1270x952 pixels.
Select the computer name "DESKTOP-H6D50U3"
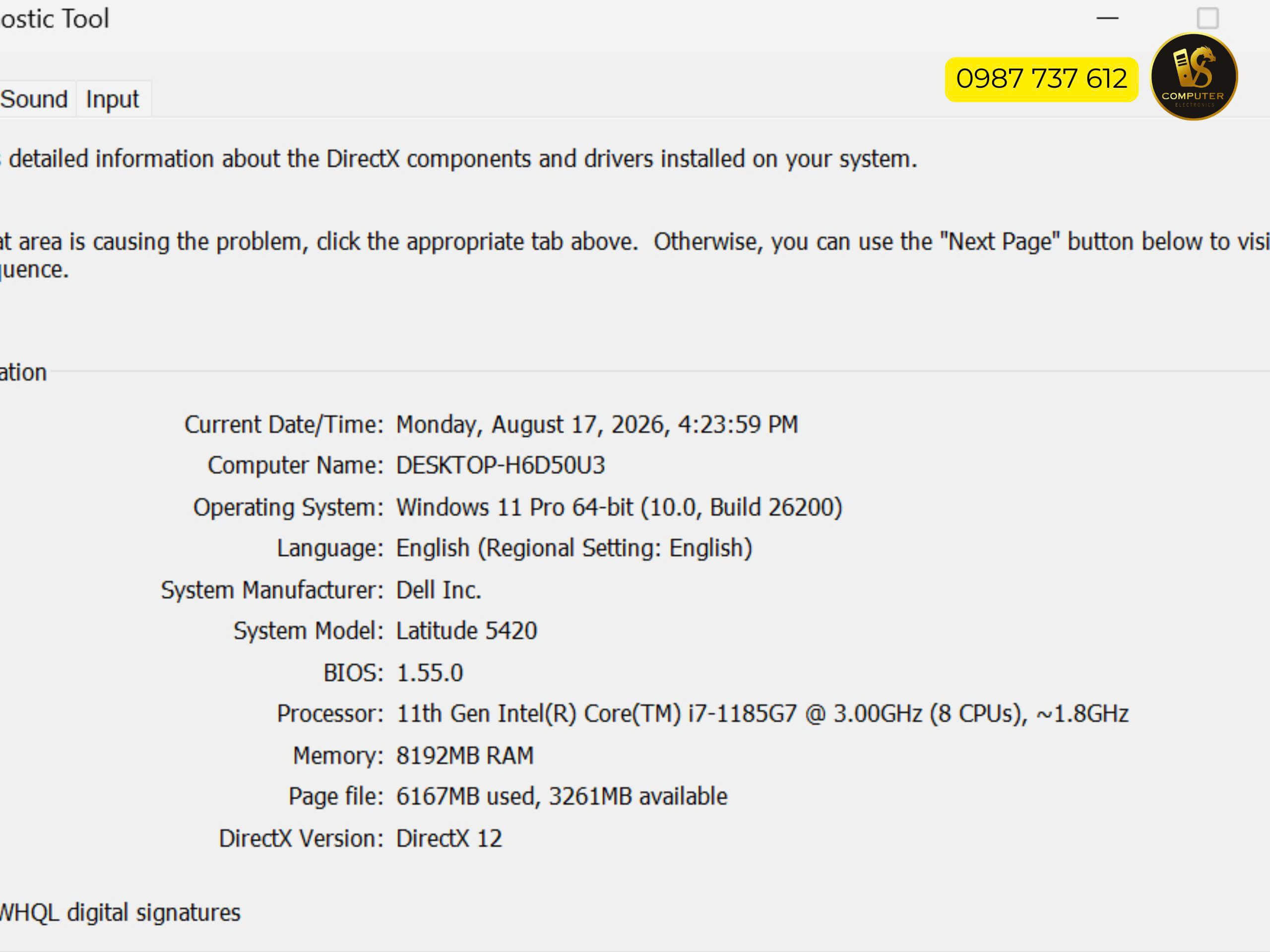(x=501, y=466)
